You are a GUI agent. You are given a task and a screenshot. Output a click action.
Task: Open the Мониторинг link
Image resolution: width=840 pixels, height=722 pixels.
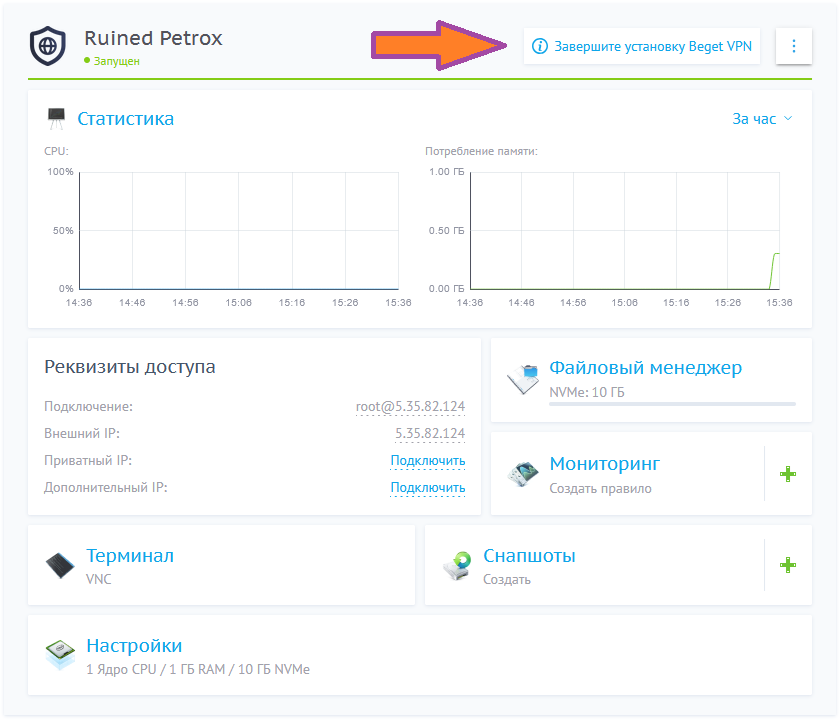(605, 464)
